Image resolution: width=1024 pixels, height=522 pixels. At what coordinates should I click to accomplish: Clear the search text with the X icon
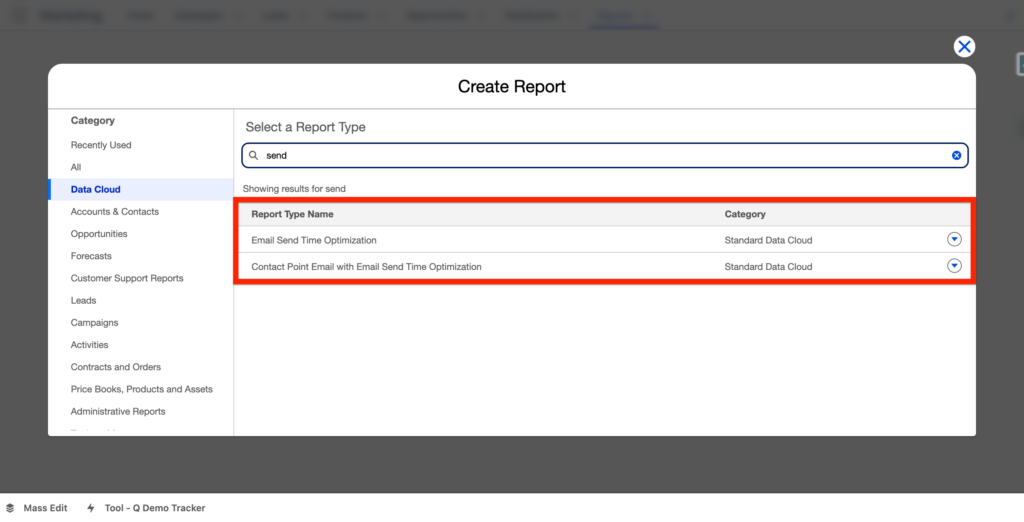(x=956, y=156)
